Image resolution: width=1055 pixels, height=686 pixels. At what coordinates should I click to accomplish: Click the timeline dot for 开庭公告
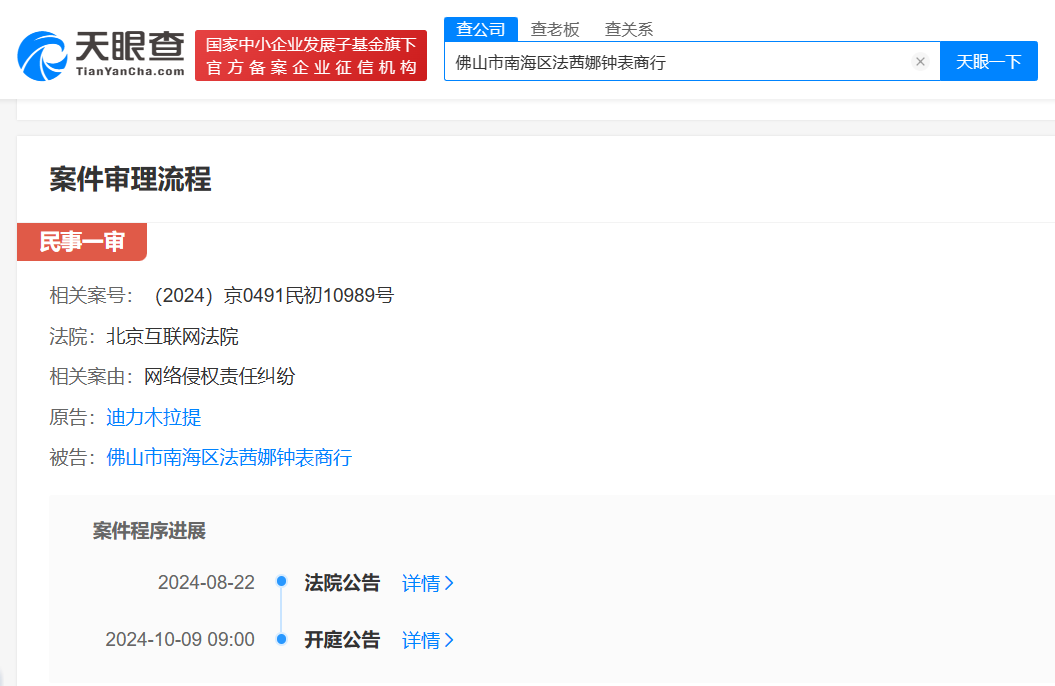(283, 639)
